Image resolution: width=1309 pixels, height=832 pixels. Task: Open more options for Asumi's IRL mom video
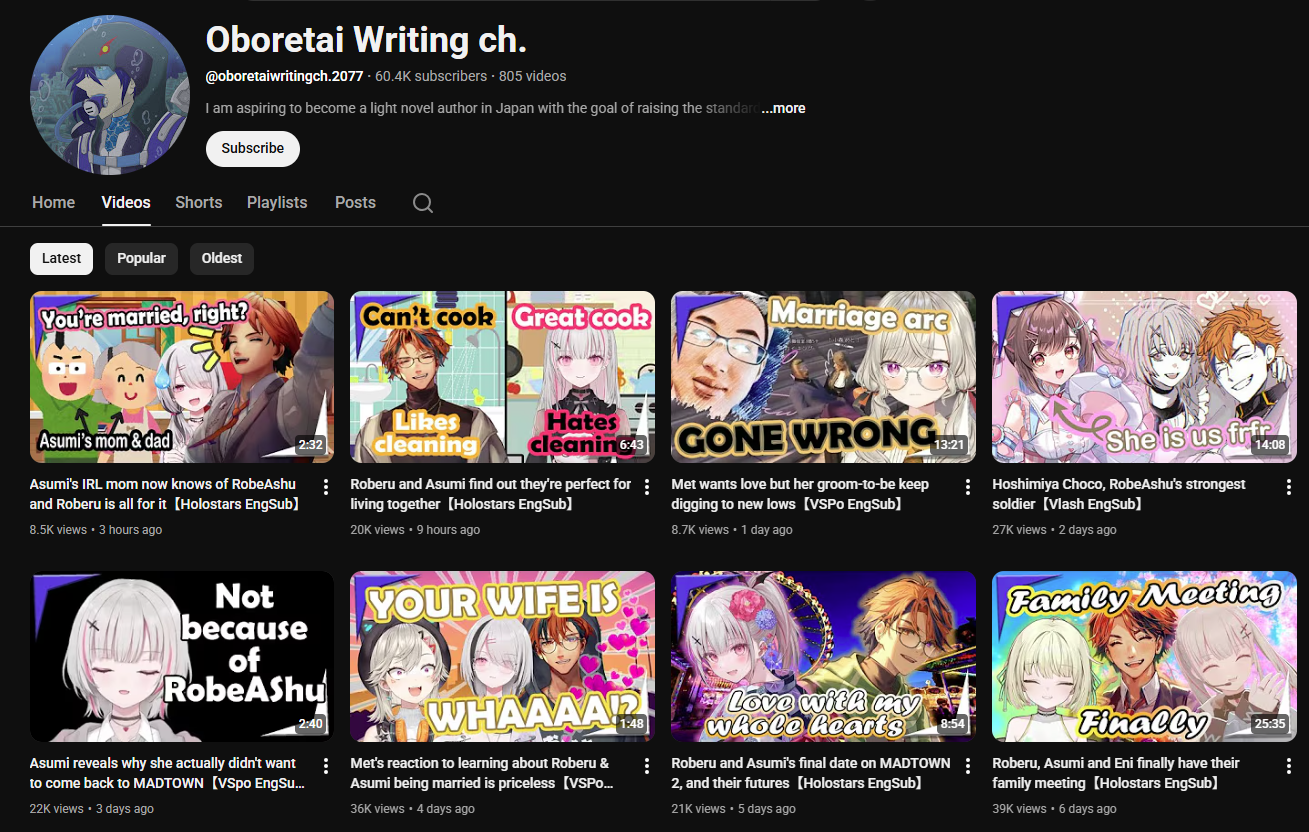326,487
